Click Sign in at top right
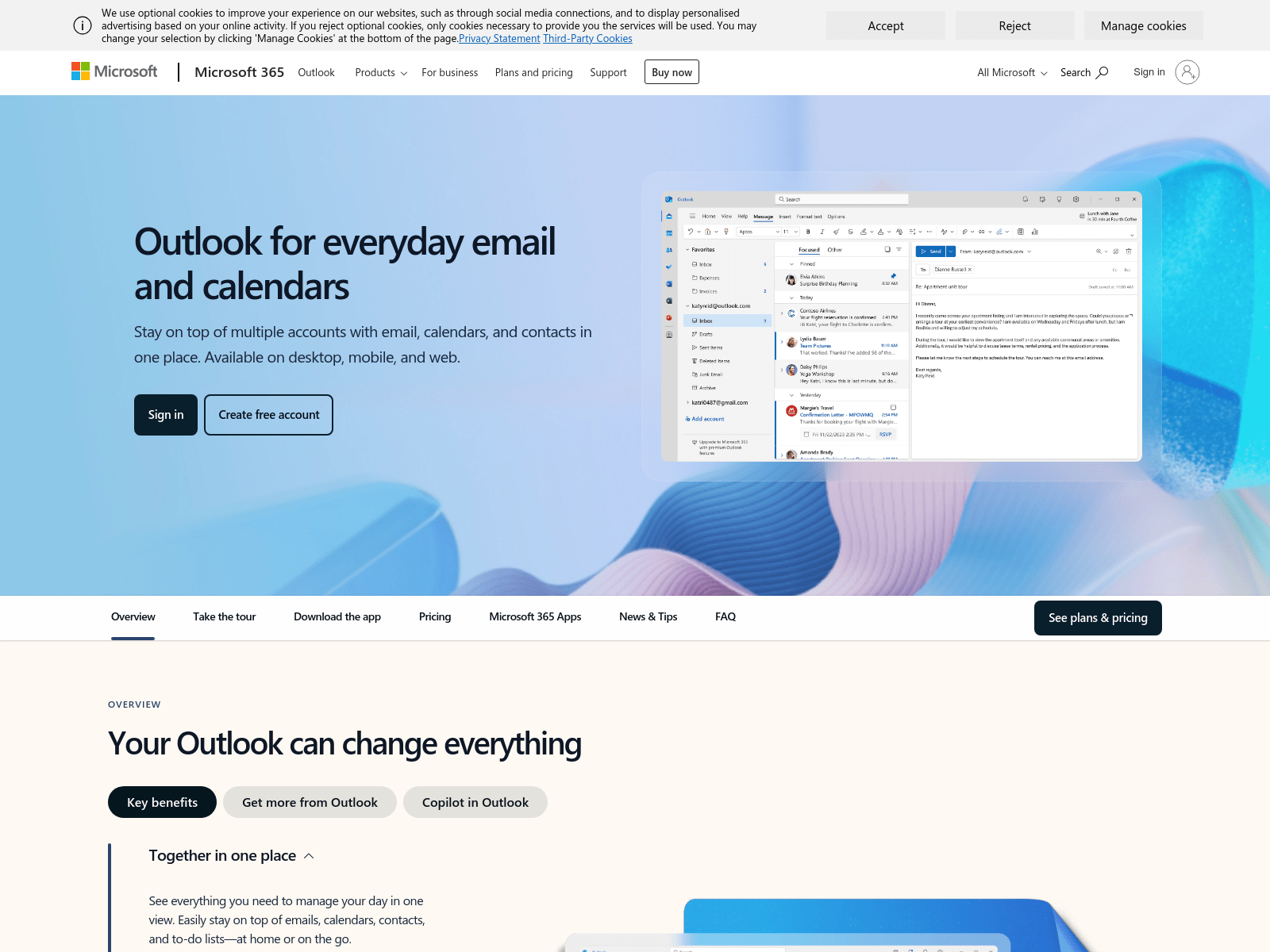Image resolution: width=1270 pixels, height=952 pixels. [1149, 72]
